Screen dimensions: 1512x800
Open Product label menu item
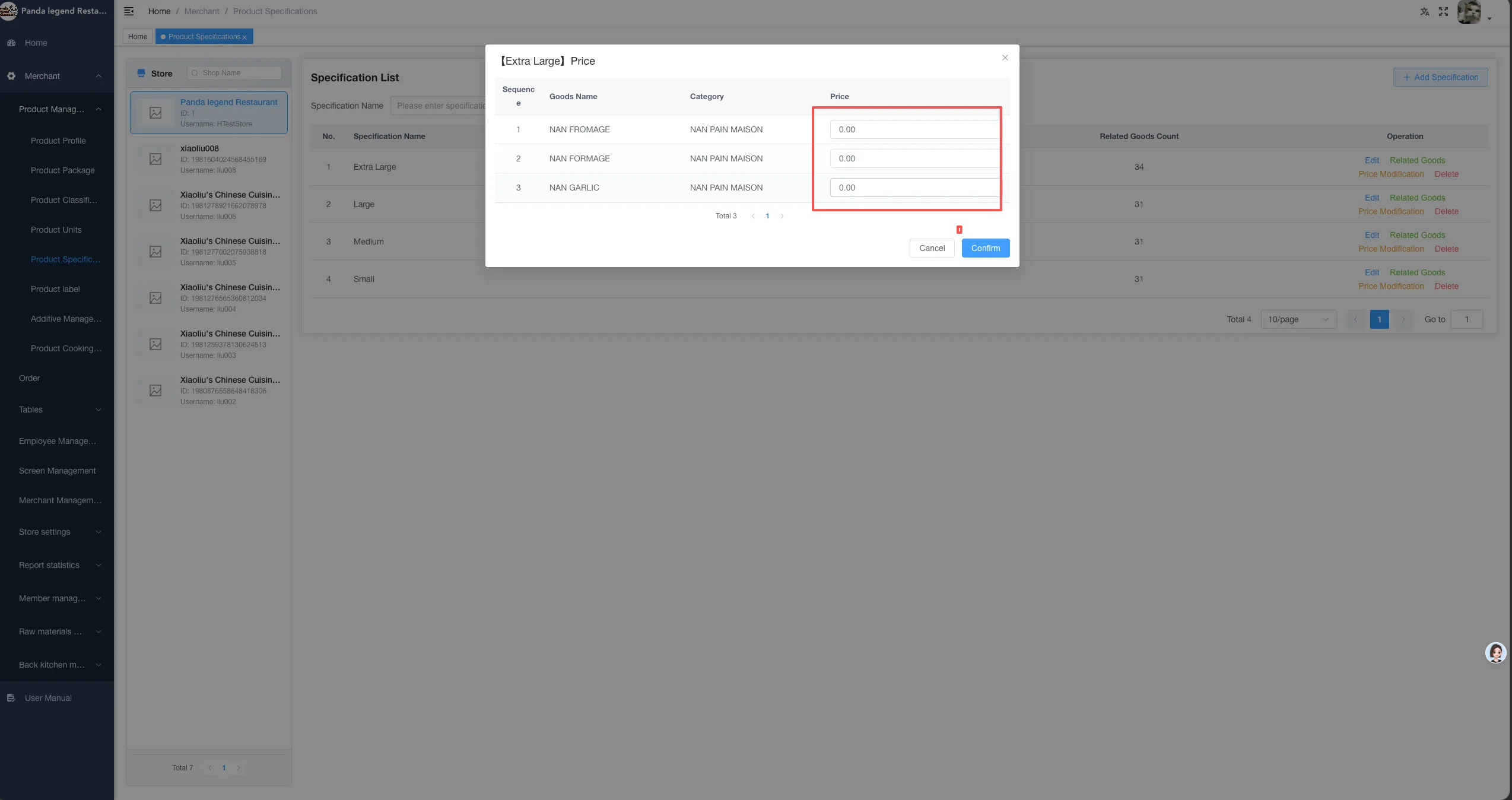point(55,289)
